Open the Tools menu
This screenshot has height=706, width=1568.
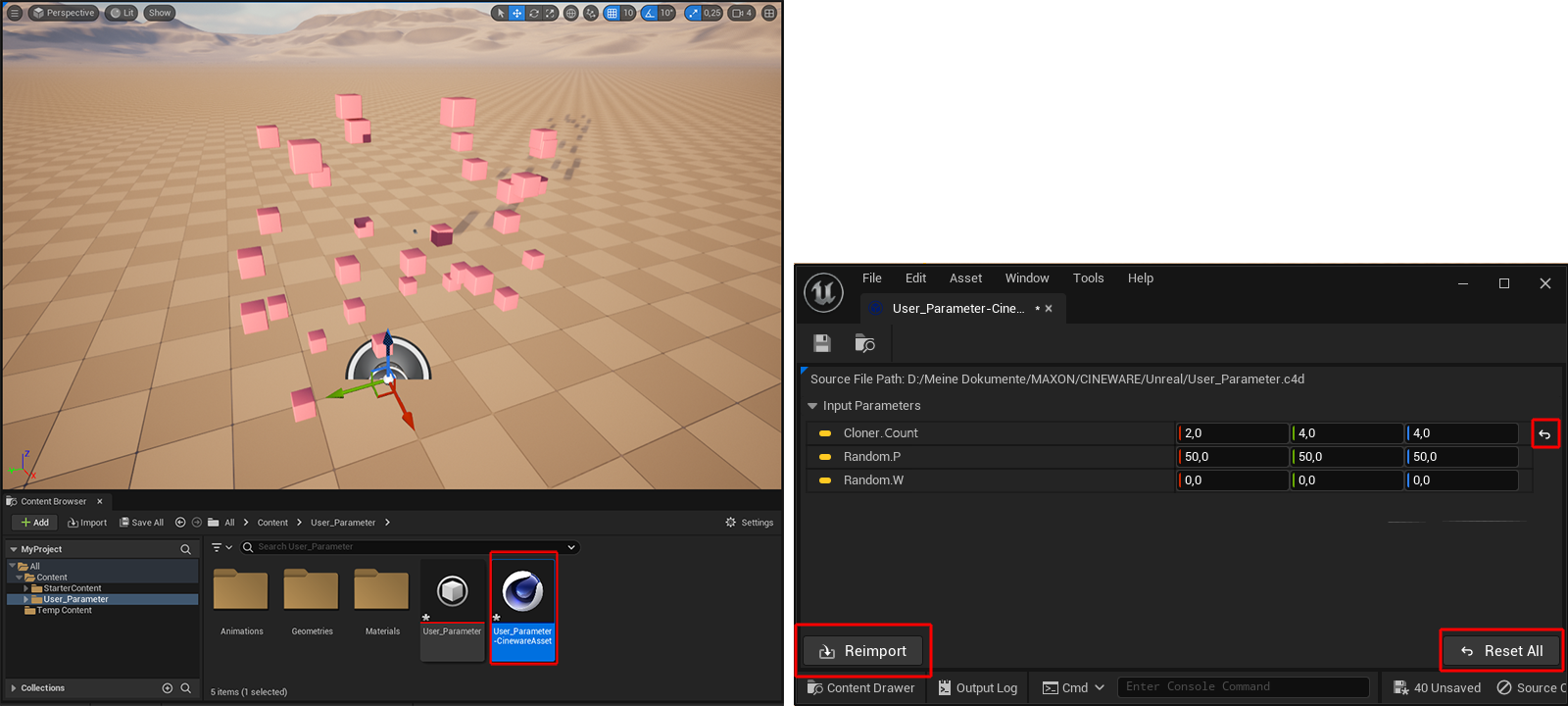[x=1088, y=278]
